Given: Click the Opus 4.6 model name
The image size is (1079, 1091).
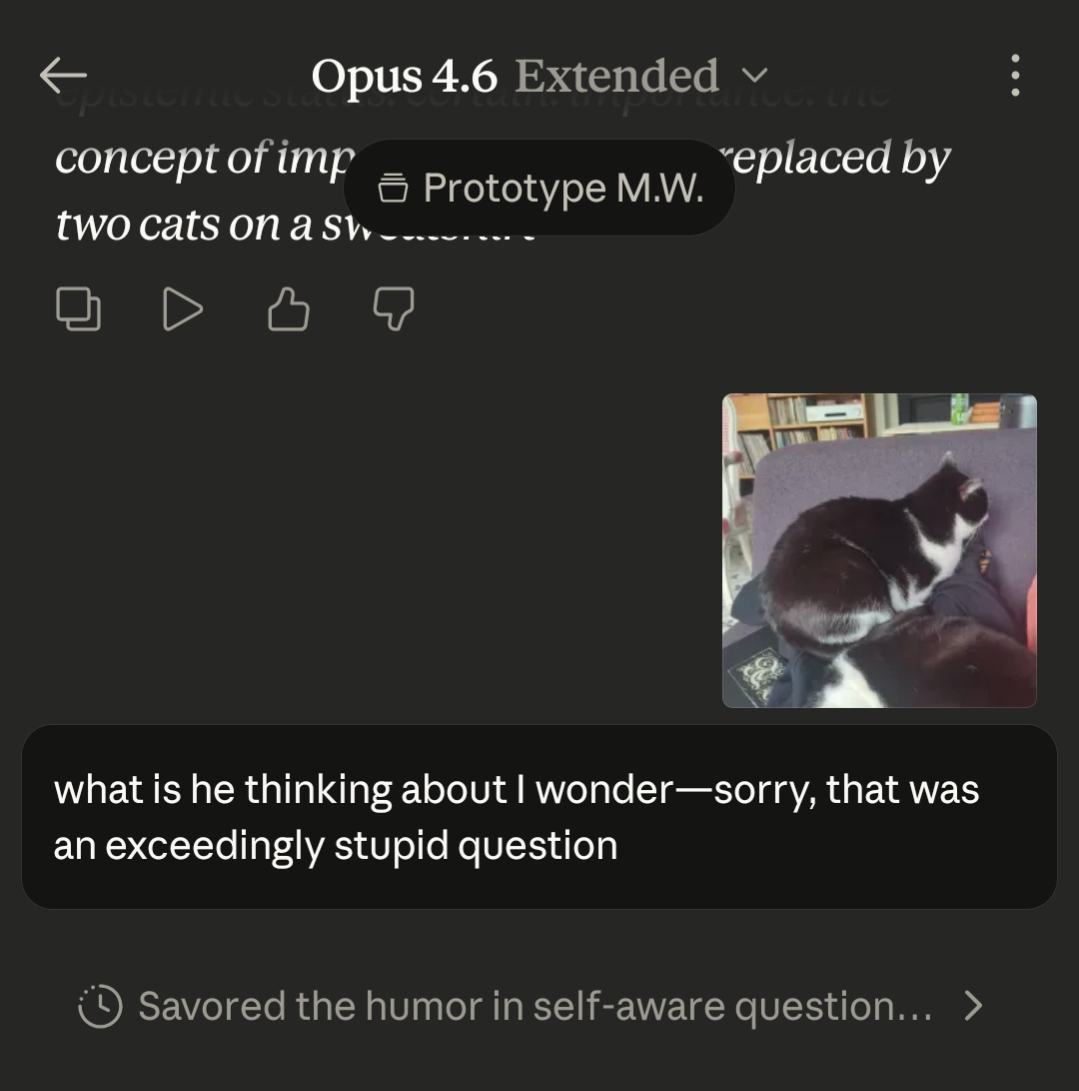Looking at the screenshot, I should (x=404, y=76).
